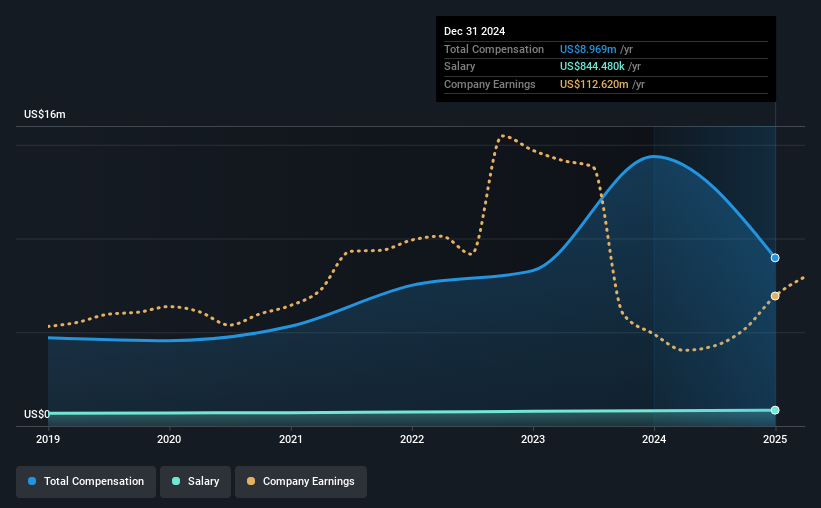Viewport: 821px width, 508px height.
Task: Click the tooltip's Company Earnings row label
Action: coord(490,84)
